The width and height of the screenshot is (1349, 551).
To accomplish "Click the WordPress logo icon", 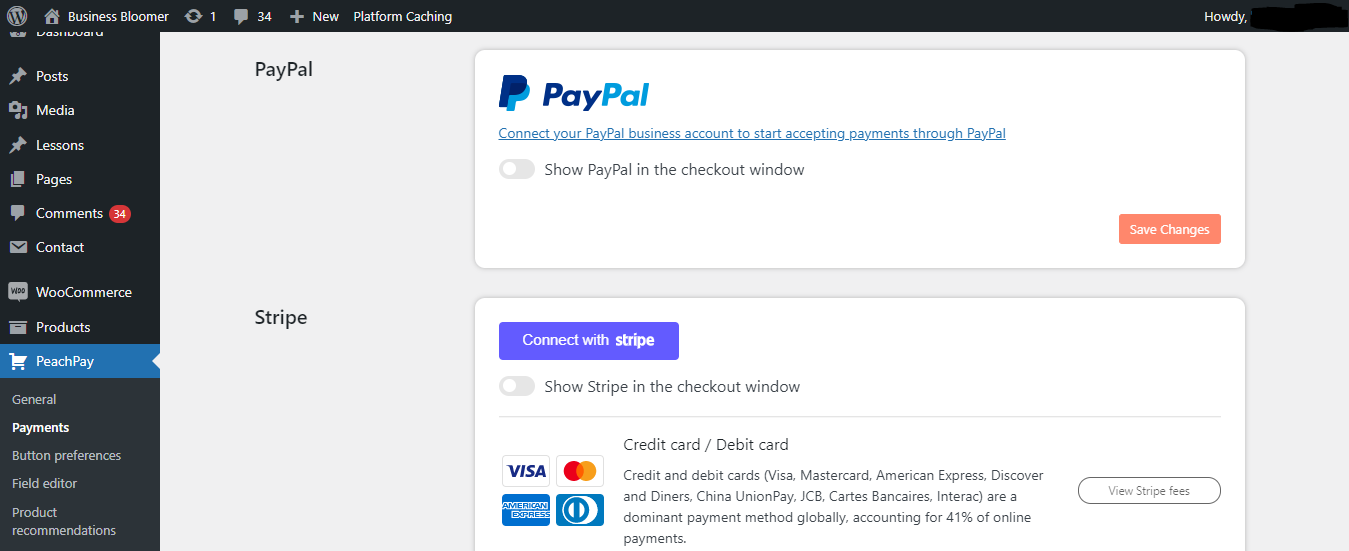I will 16,16.
